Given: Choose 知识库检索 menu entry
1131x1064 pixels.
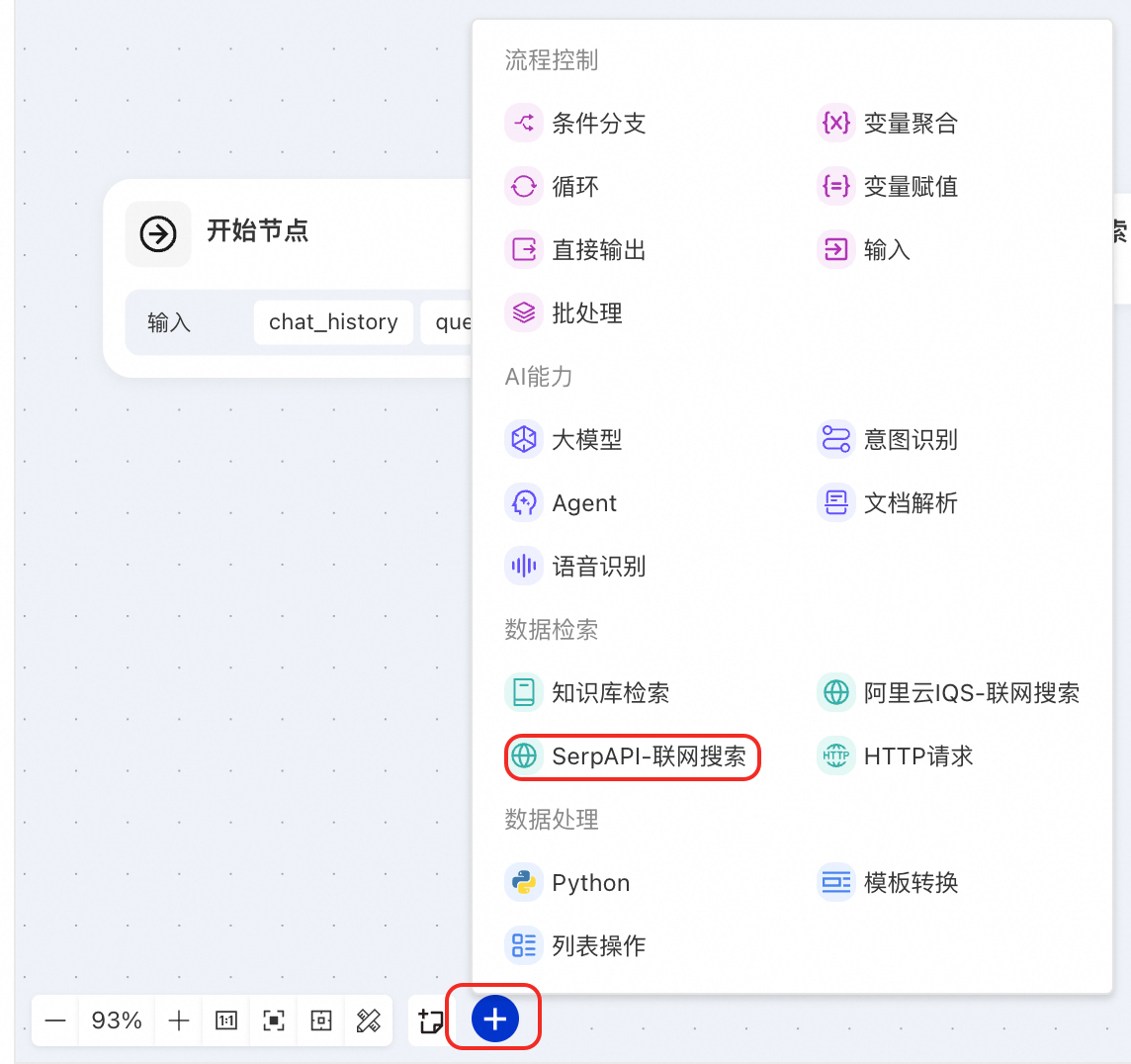Looking at the screenshot, I should [588, 692].
